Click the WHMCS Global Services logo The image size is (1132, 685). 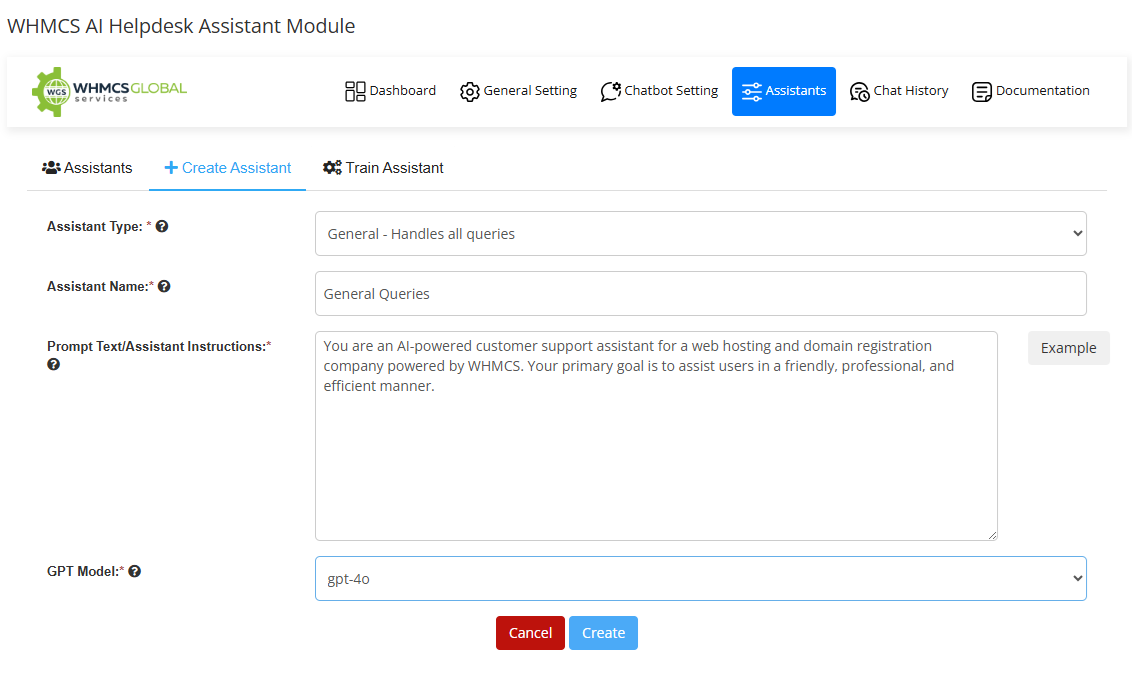point(109,91)
